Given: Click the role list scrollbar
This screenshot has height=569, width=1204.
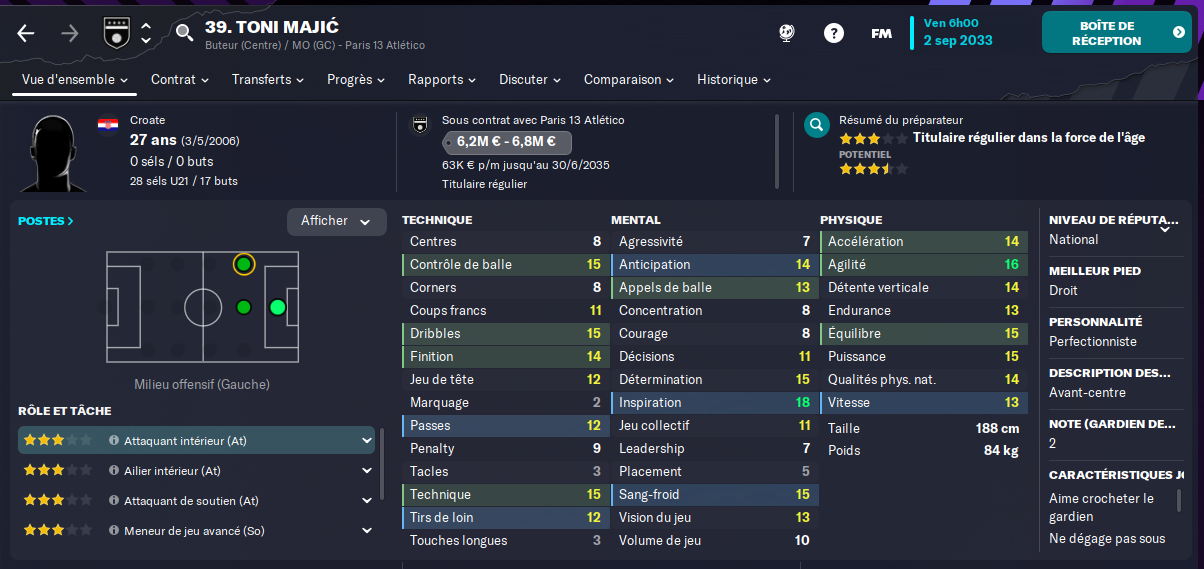Looking at the screenshot, I should [x=382, y=464].
